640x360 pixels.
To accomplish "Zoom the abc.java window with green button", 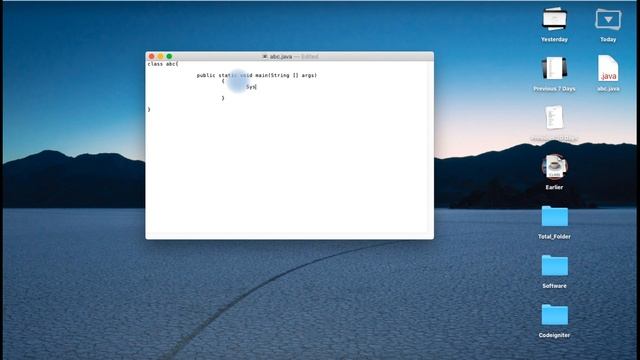I will tap(169, 56).
